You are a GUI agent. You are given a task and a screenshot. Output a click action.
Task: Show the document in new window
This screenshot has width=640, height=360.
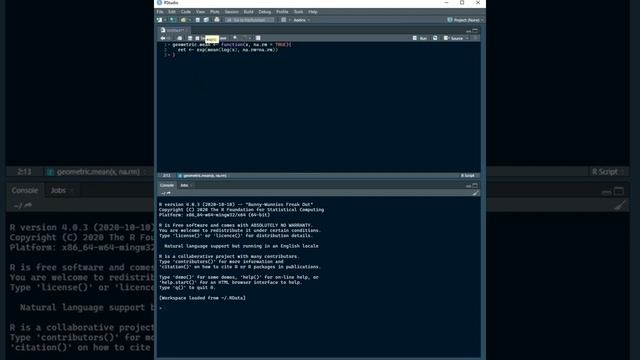[x=180, y=38]
